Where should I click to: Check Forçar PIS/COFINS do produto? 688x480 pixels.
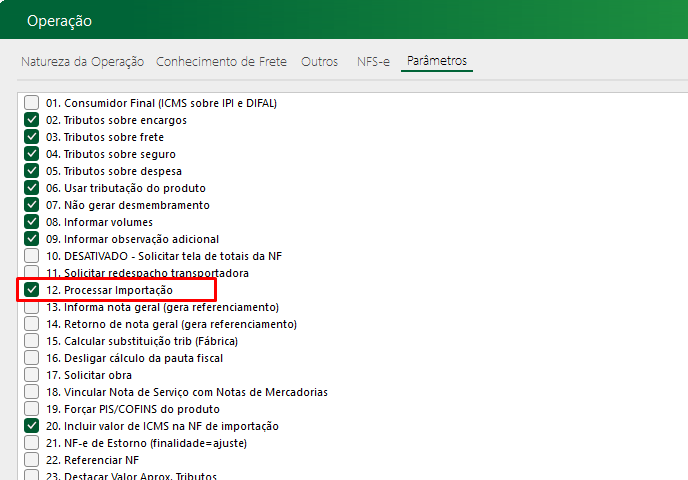click(x=32, y=409)
